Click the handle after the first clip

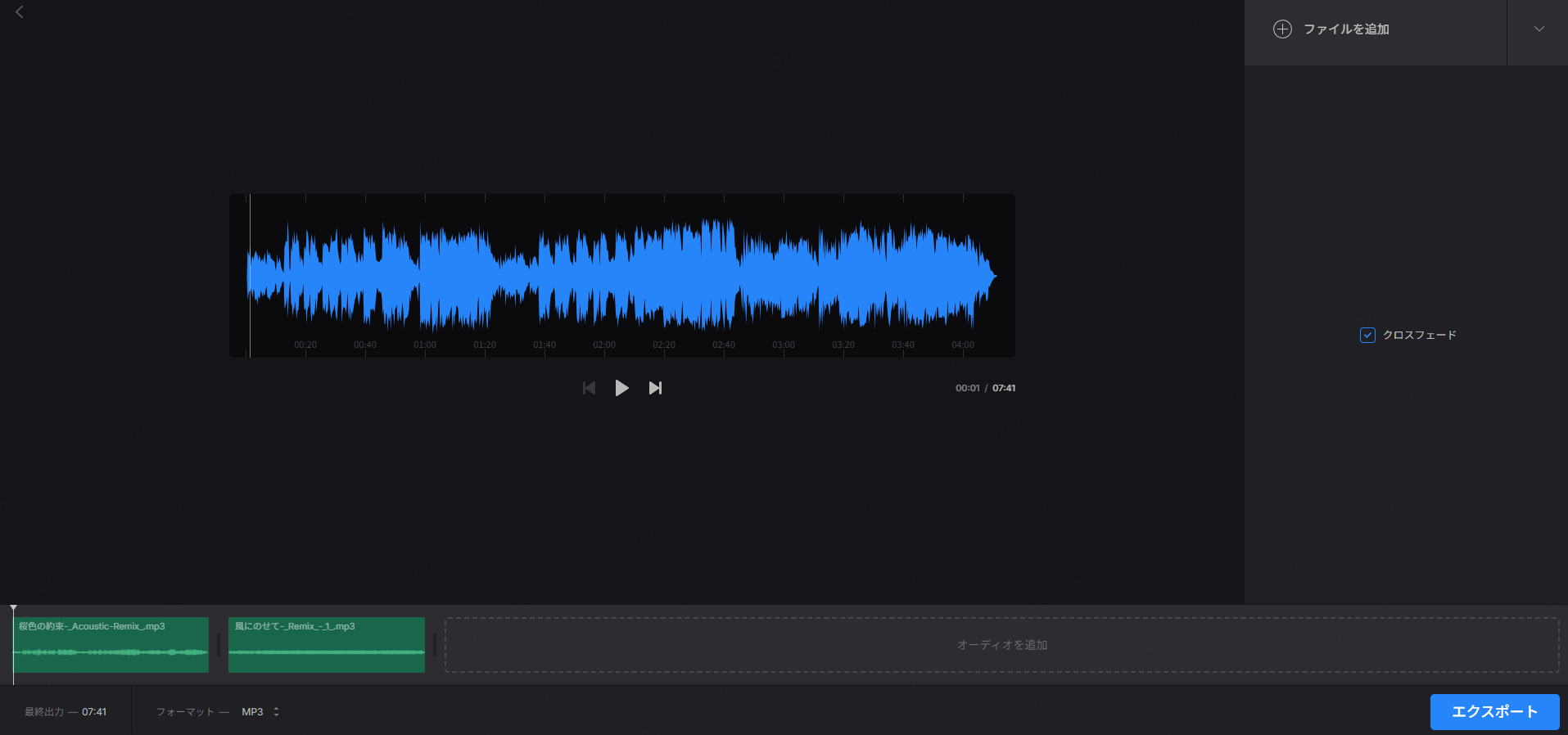[x=219, y=645]
